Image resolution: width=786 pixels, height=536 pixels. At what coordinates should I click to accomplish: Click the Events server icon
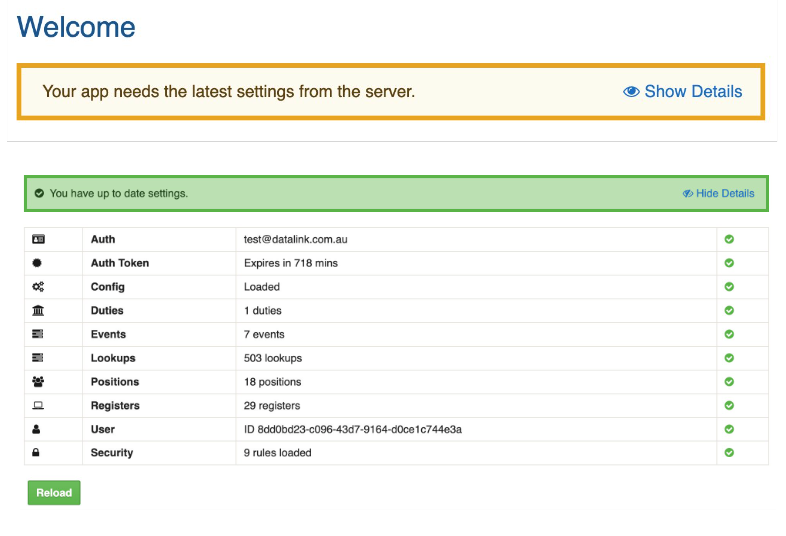[38, 334]
